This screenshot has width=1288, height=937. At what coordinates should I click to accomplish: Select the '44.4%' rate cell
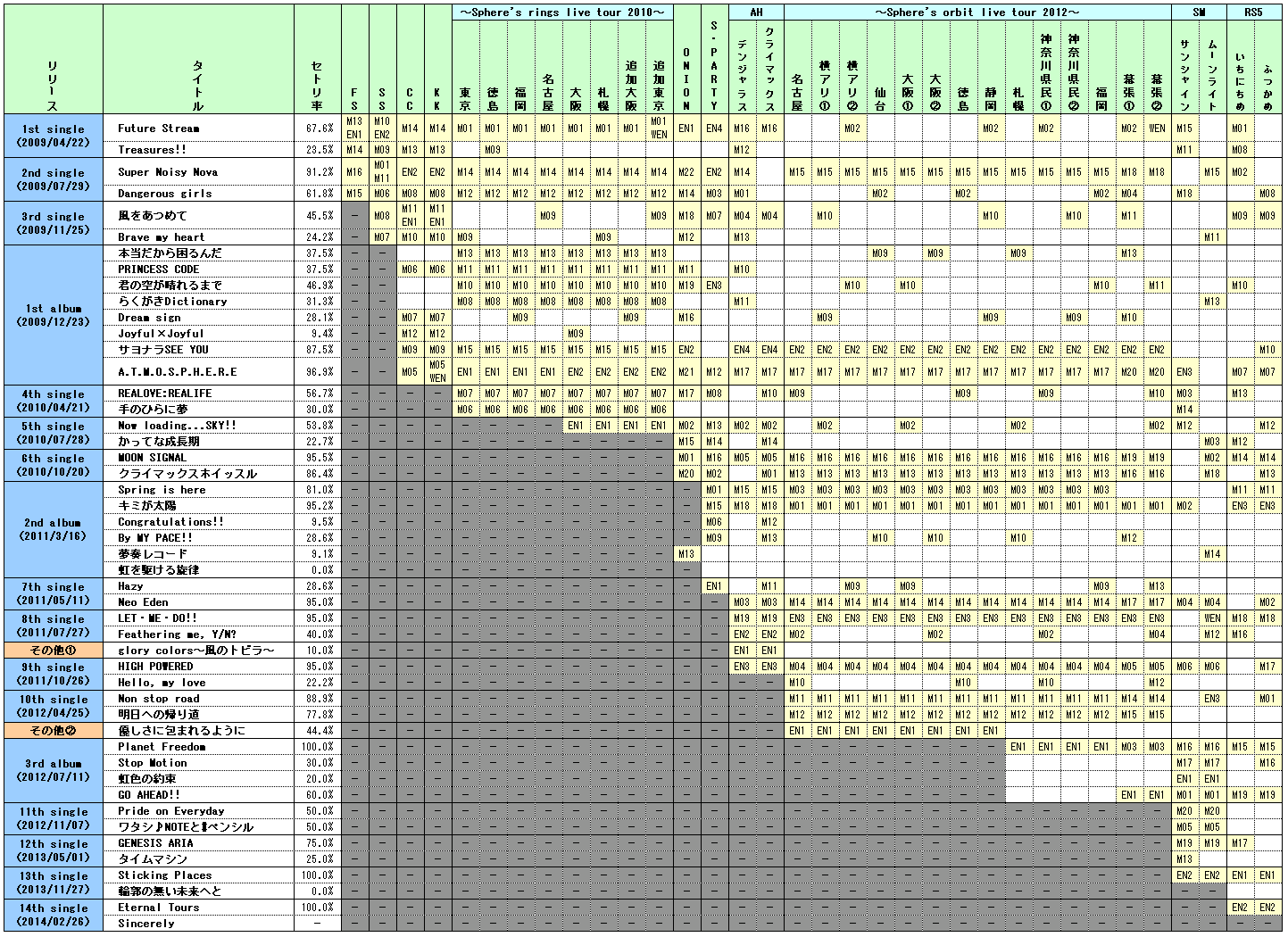[318, 731]
